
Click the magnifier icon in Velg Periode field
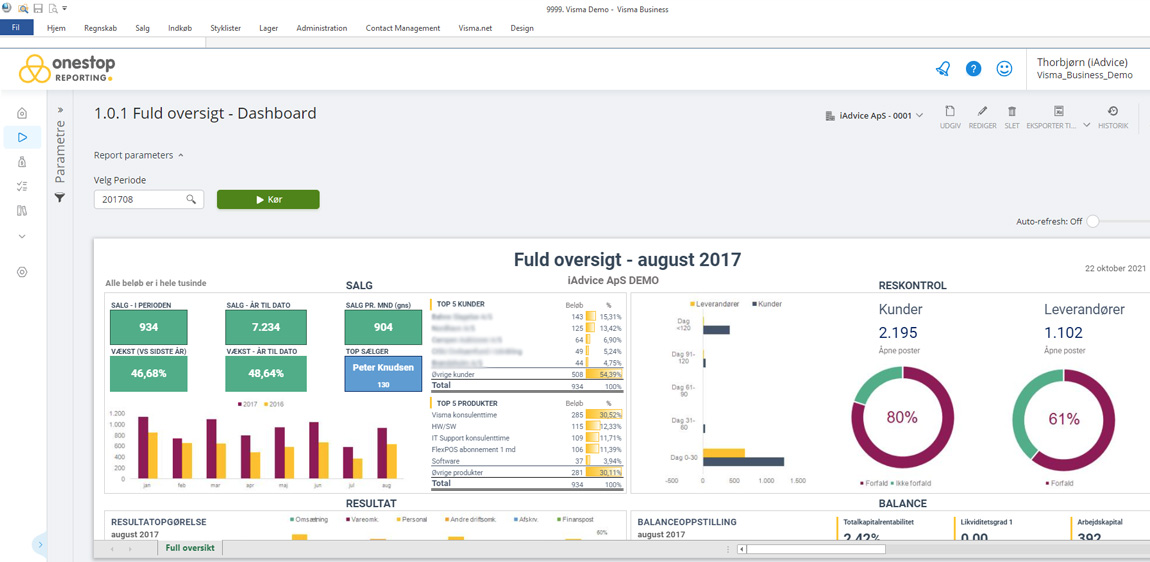[191, 199]
